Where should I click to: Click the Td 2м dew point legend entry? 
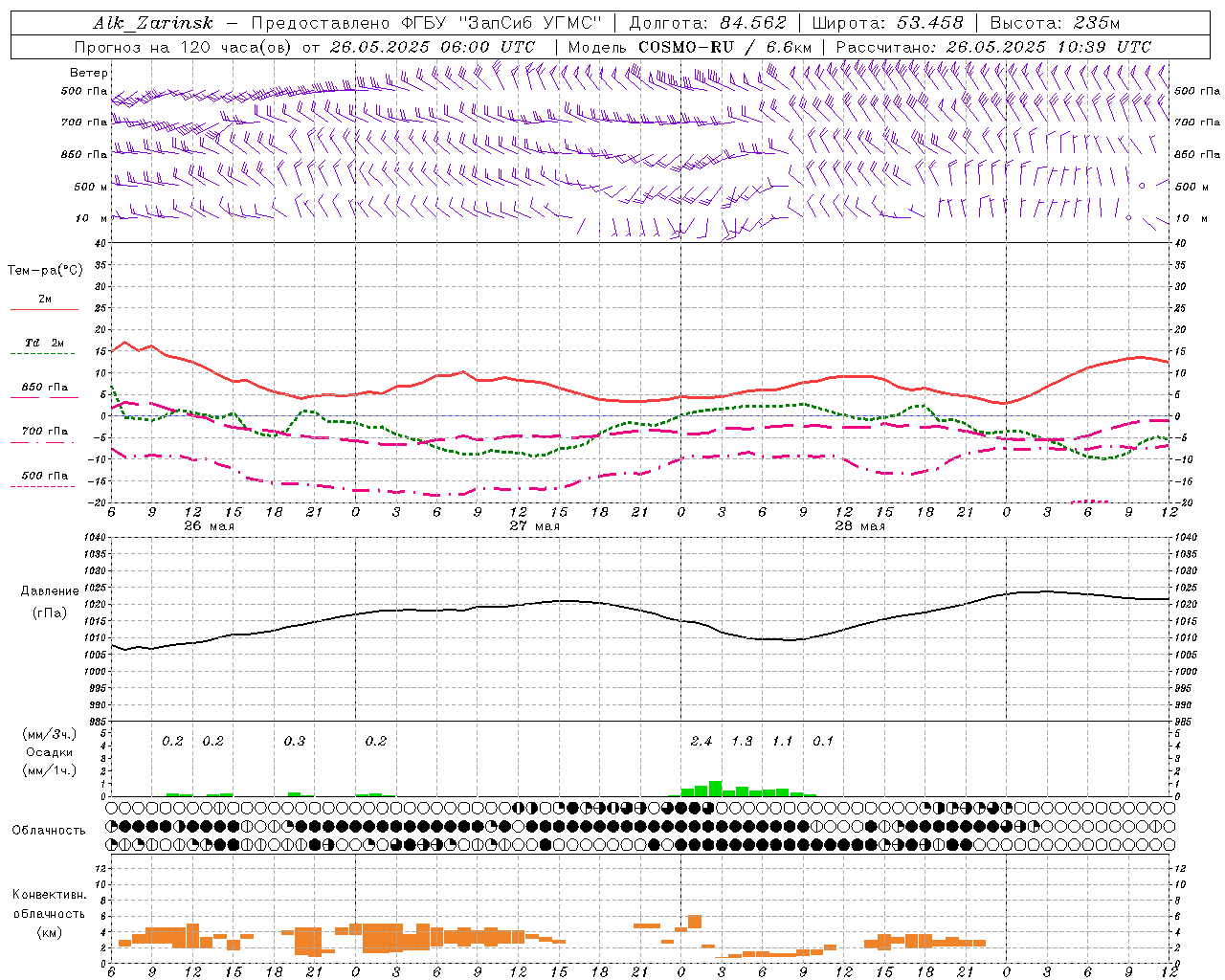coord(45,343)
